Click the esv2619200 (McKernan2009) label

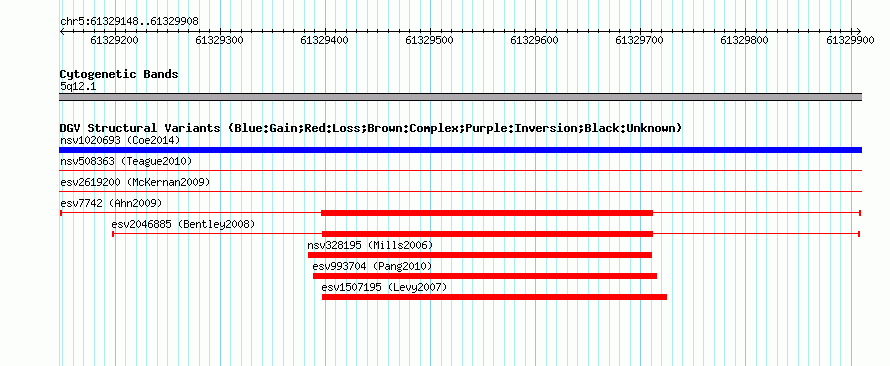click(x=135, y=183)
